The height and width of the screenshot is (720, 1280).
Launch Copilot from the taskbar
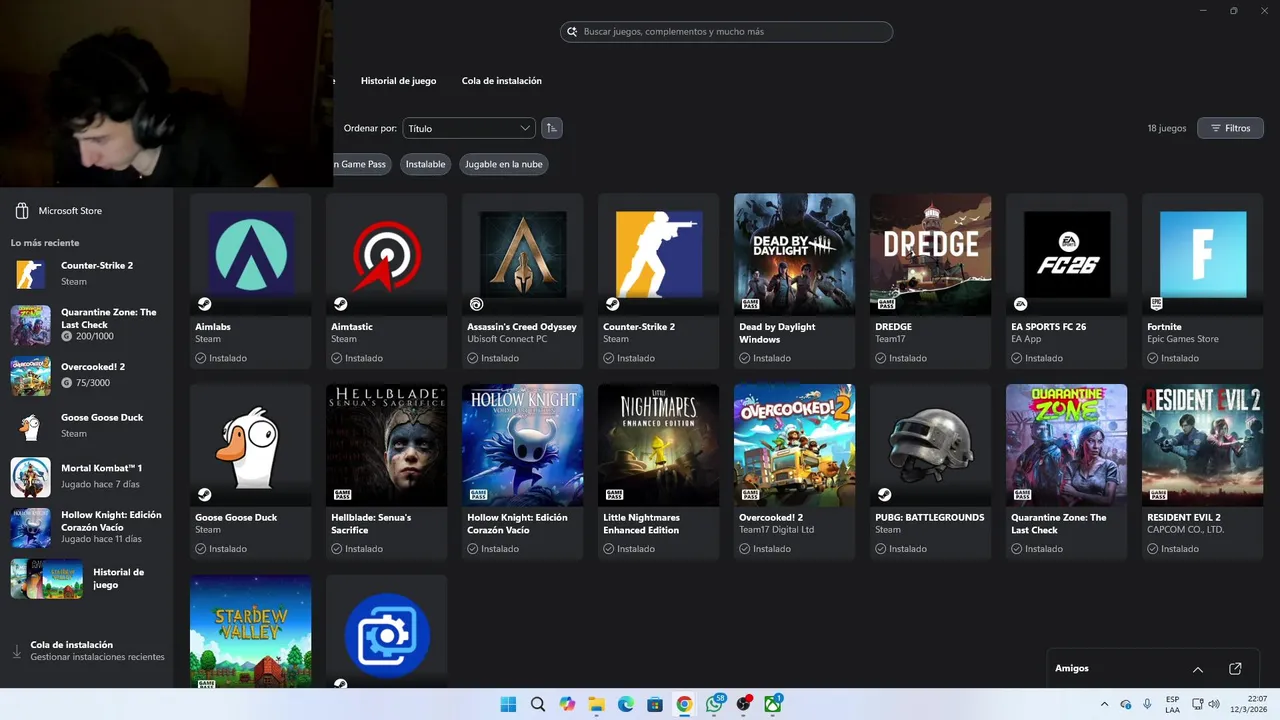[567, 704]
